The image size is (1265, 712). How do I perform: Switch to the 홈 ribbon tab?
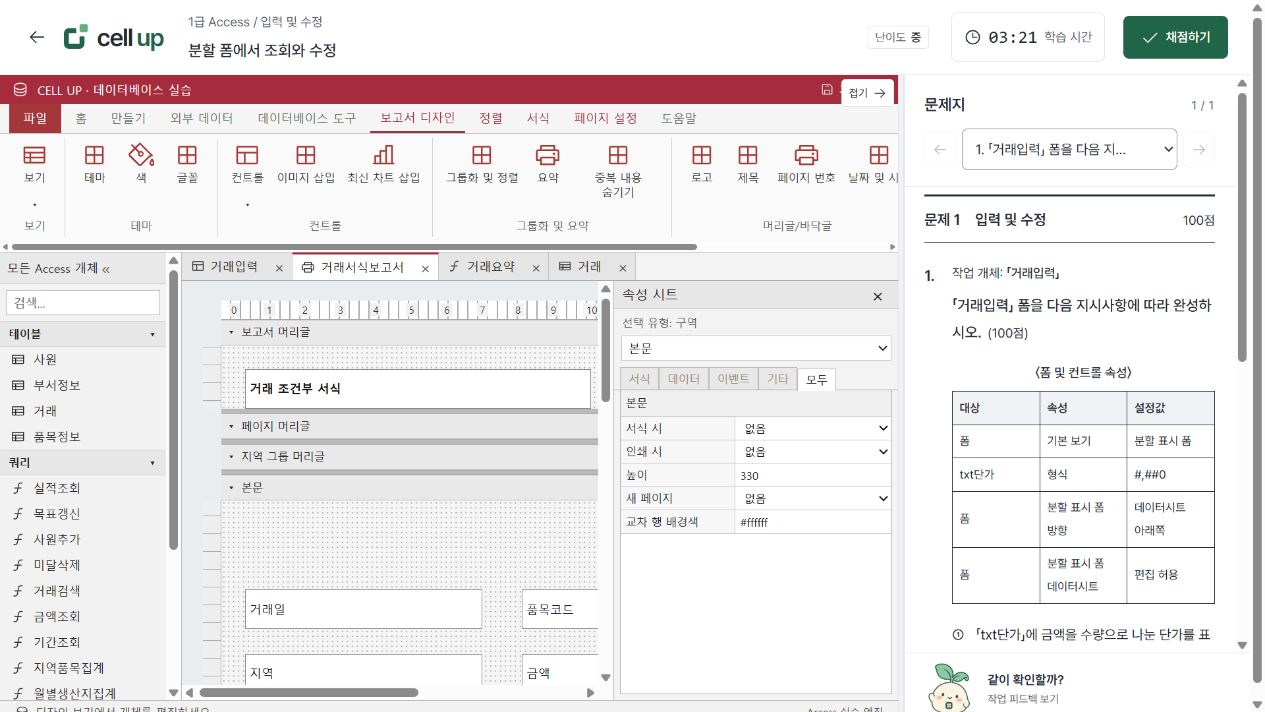pyautogui.click(x=81, y=118)
